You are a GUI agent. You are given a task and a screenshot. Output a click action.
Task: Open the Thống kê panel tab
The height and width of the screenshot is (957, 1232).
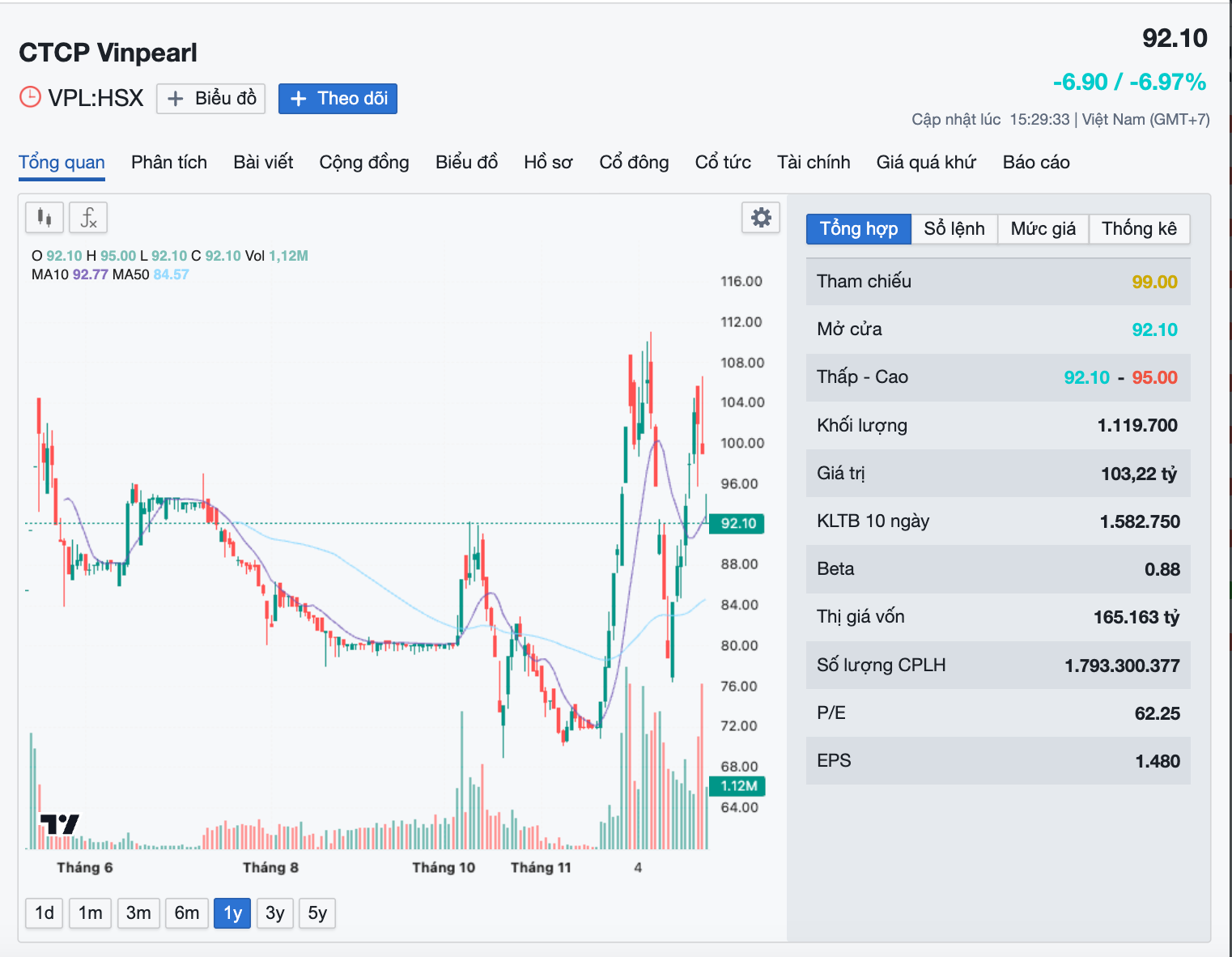click(x=1140, y=229)
